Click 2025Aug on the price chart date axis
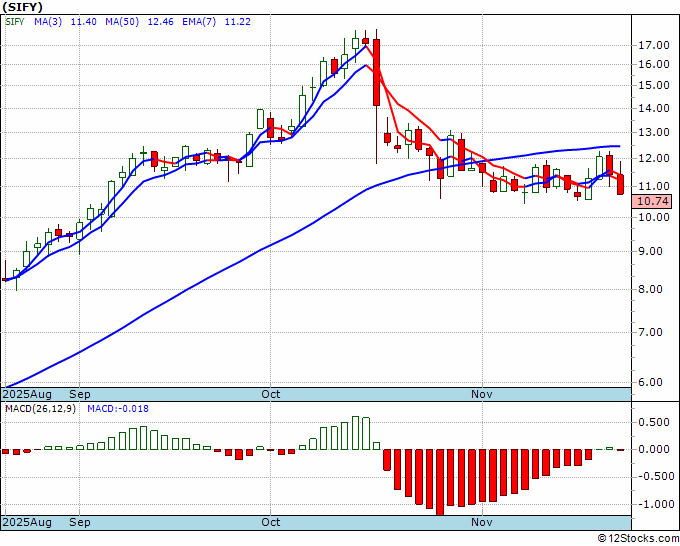 (x=27, y=394)
